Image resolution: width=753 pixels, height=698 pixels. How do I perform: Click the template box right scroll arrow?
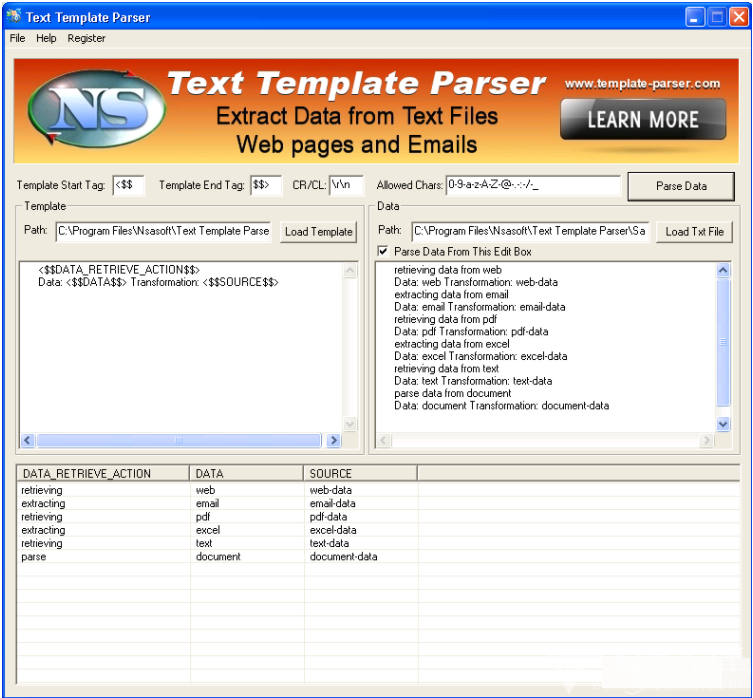click(334, 440)
